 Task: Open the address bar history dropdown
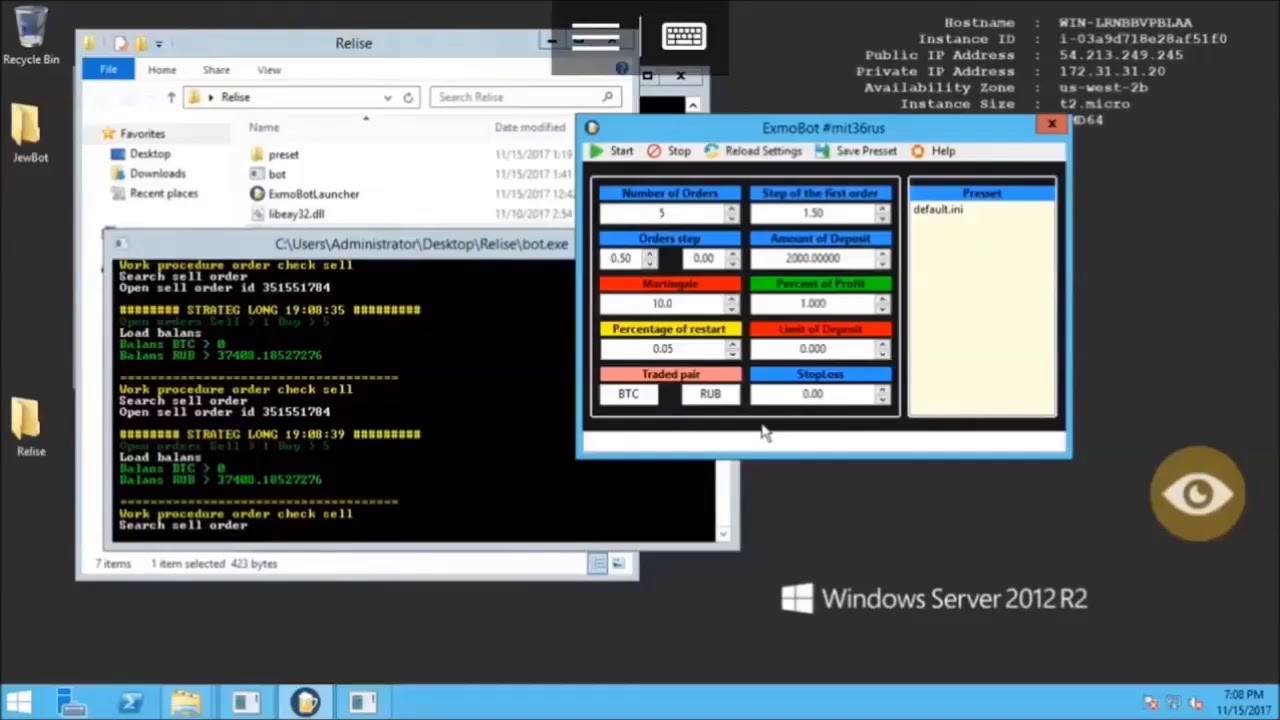[387, 97]
